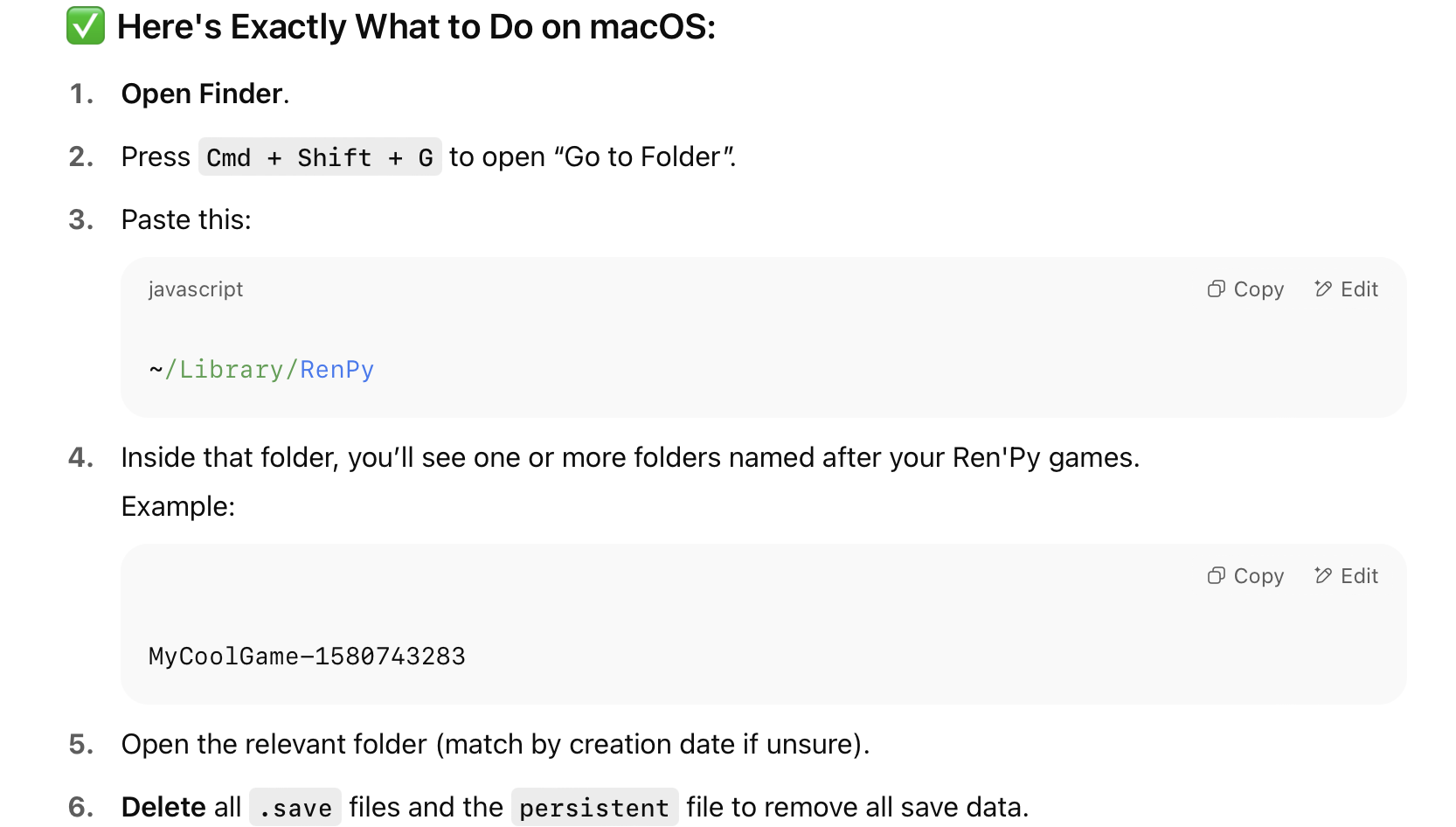
Task: Click the "Here's Exactly What to Do on macOS" heading
Action: pos(416,27)
